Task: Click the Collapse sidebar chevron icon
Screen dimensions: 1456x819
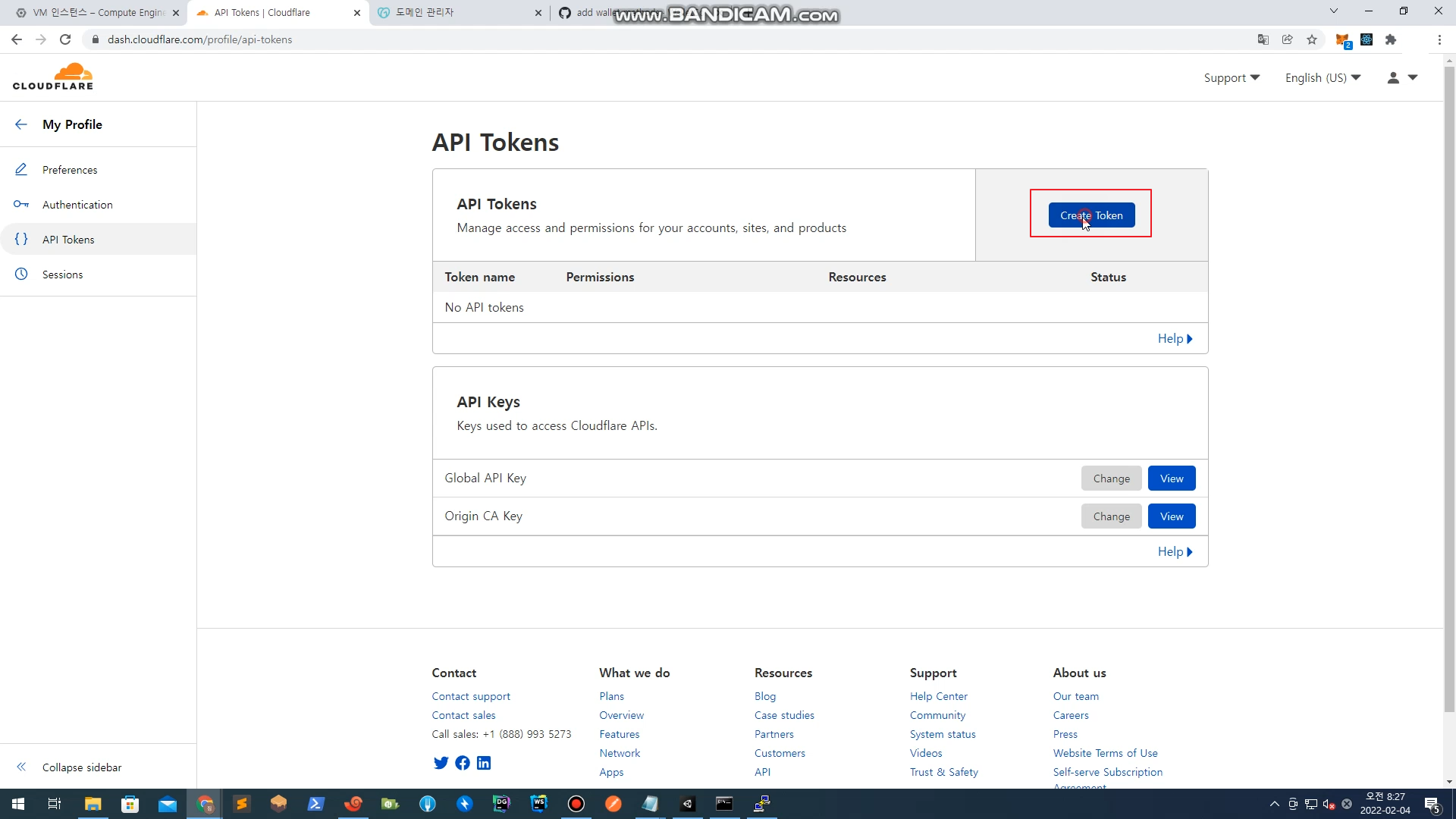Action: [21, 767]
